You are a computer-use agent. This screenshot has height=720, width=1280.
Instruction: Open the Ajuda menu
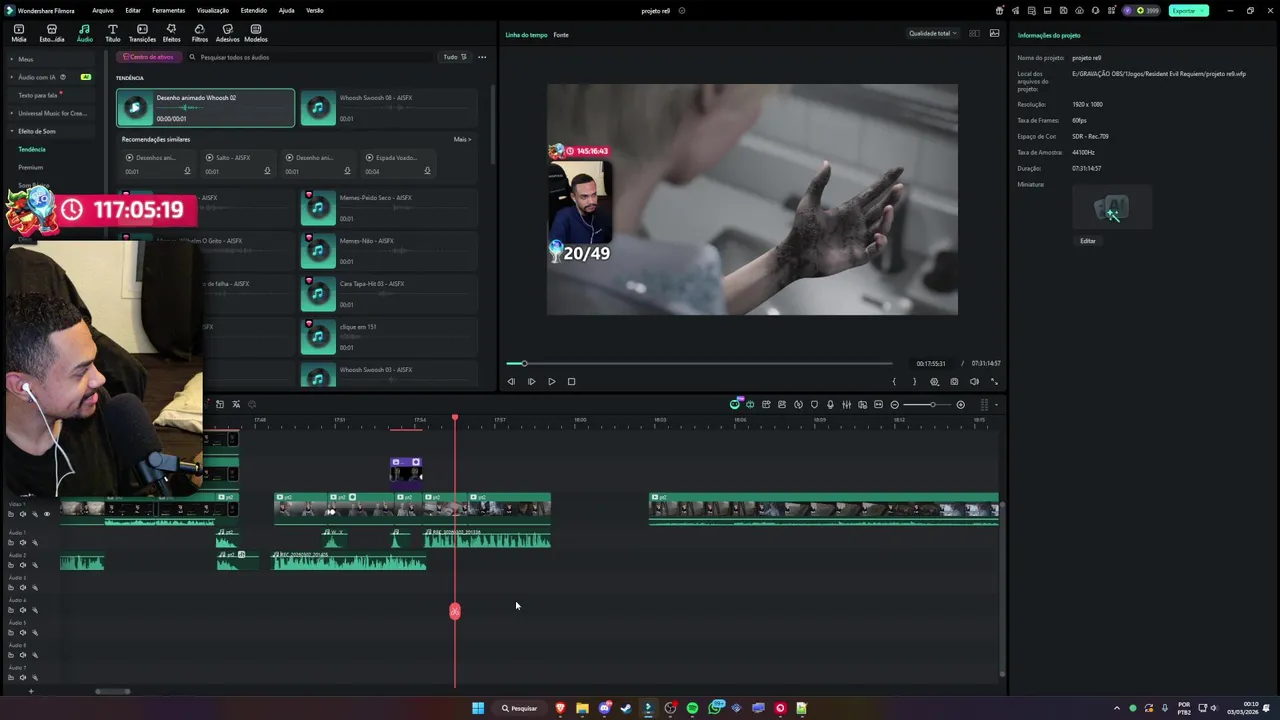coord(286,10)
